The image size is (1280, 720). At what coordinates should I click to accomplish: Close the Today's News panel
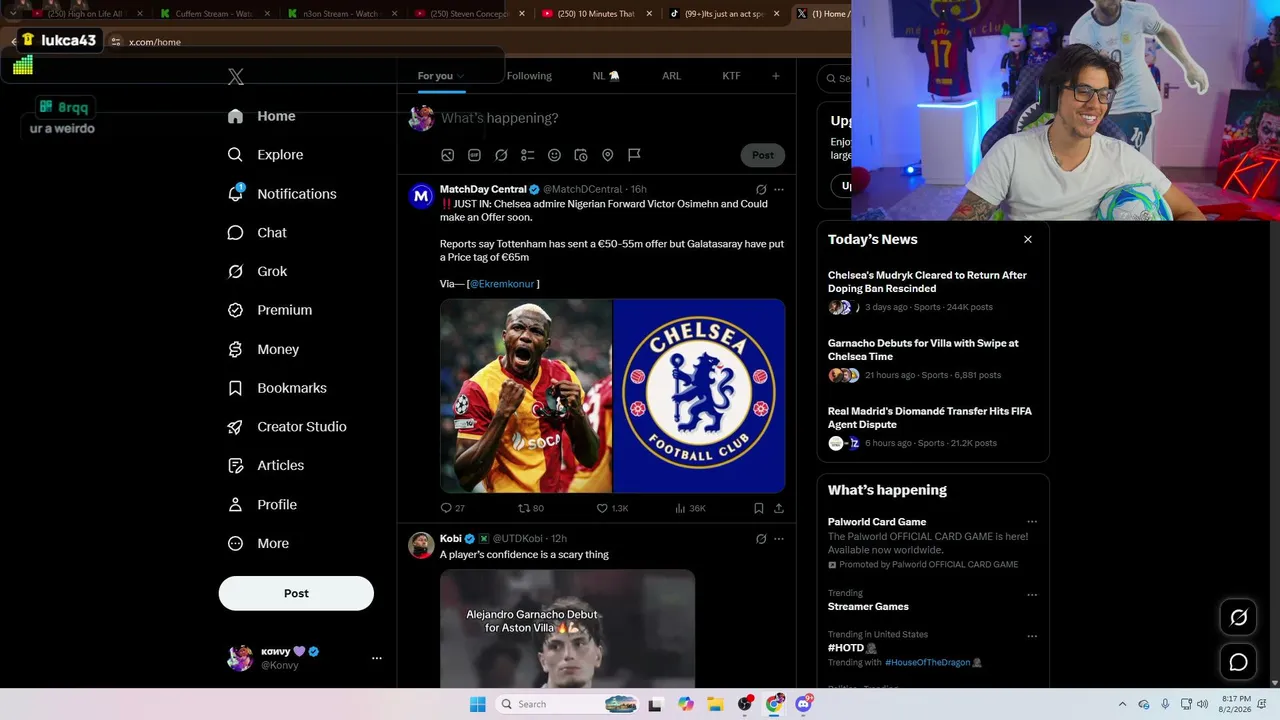(x=1028, y=239)
